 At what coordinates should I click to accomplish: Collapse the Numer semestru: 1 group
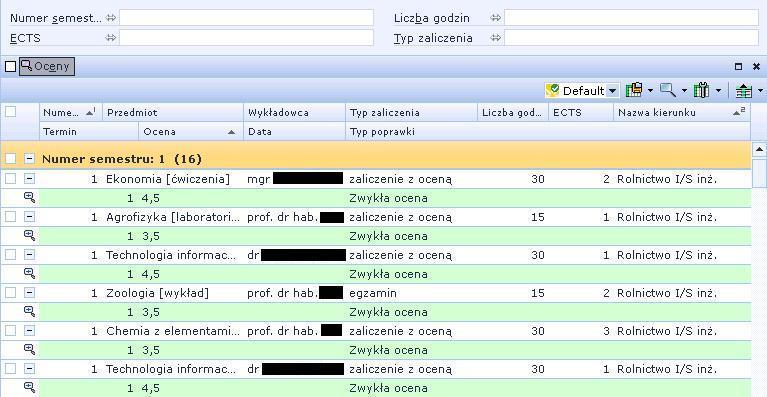30,158
